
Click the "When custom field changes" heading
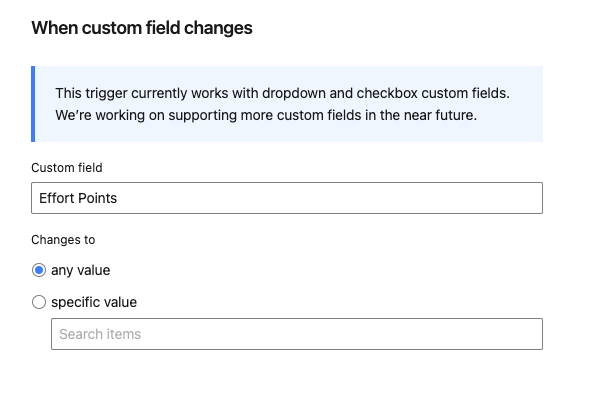[142, 28]
